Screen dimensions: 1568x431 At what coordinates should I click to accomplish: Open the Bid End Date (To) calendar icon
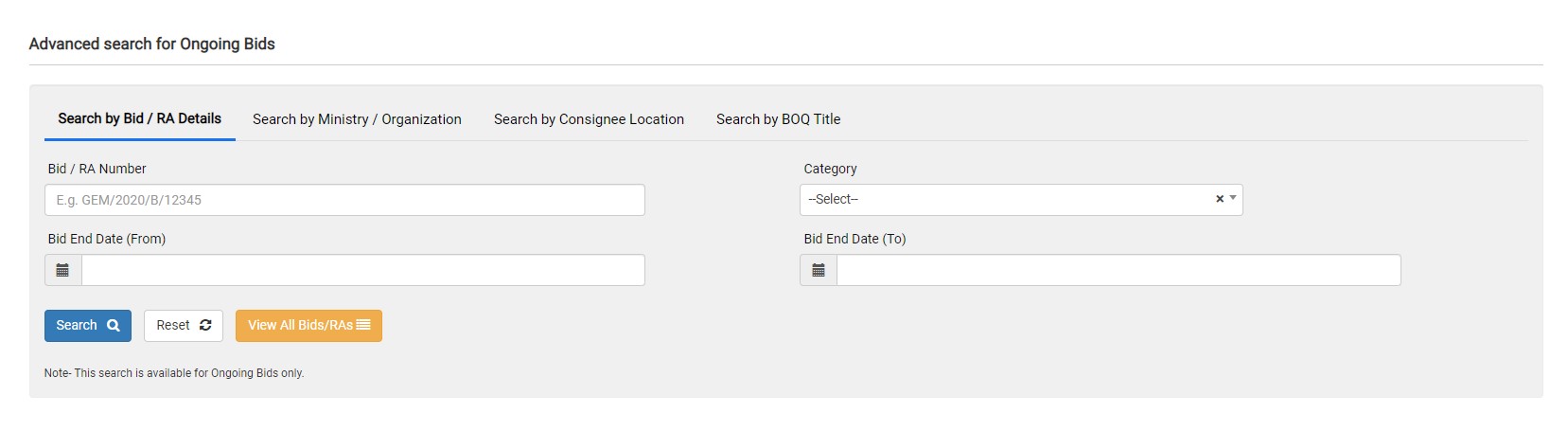click(819, 270)
